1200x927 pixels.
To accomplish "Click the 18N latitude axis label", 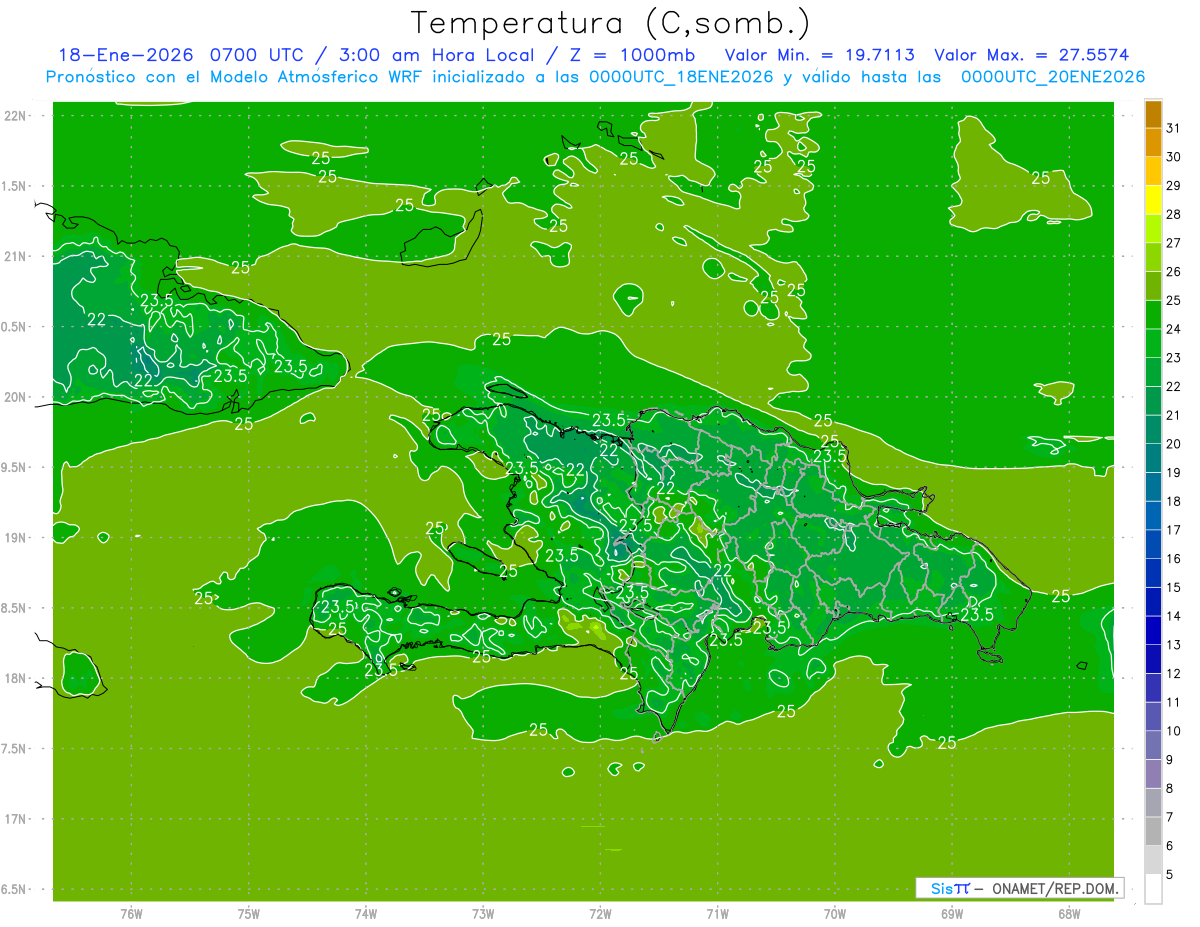I will (x=15, y=678).
